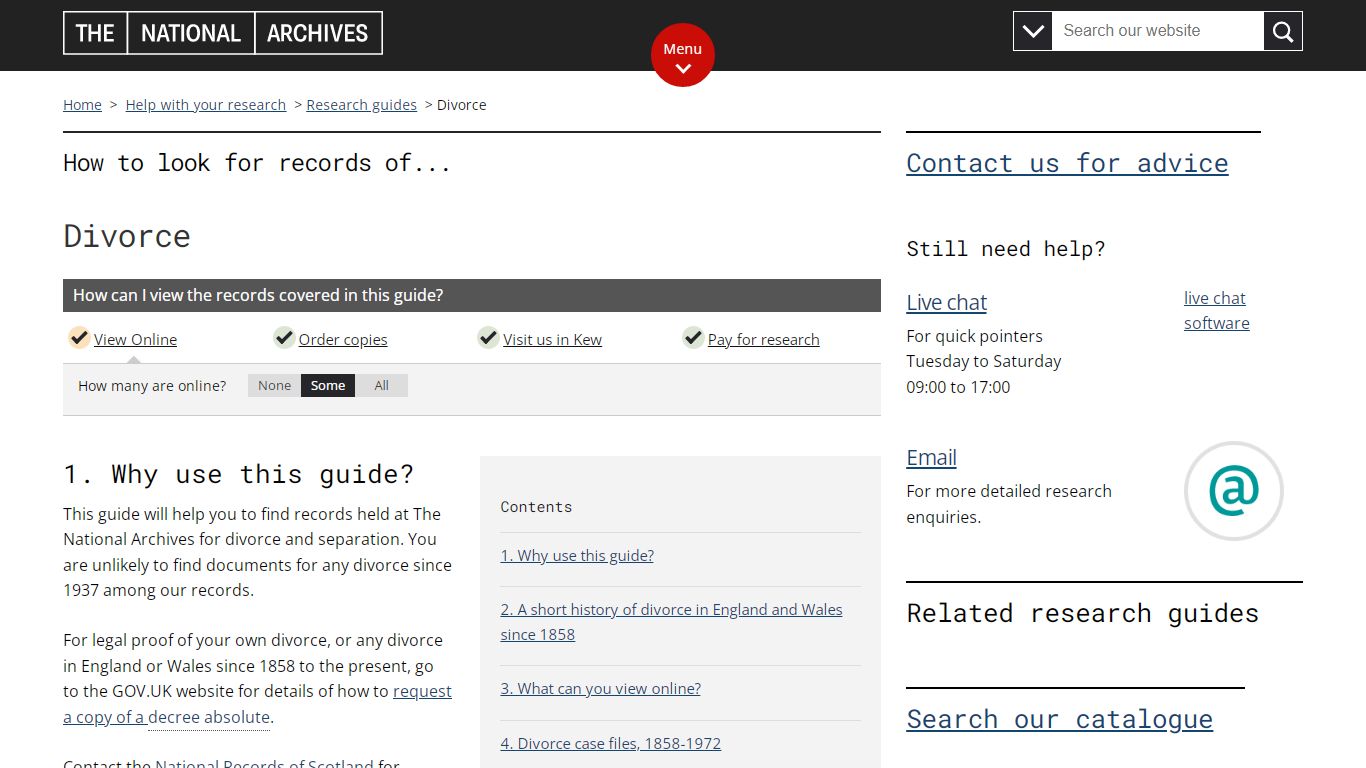Click the Visit us in Kew checkmark icon

tap(488, 337)
